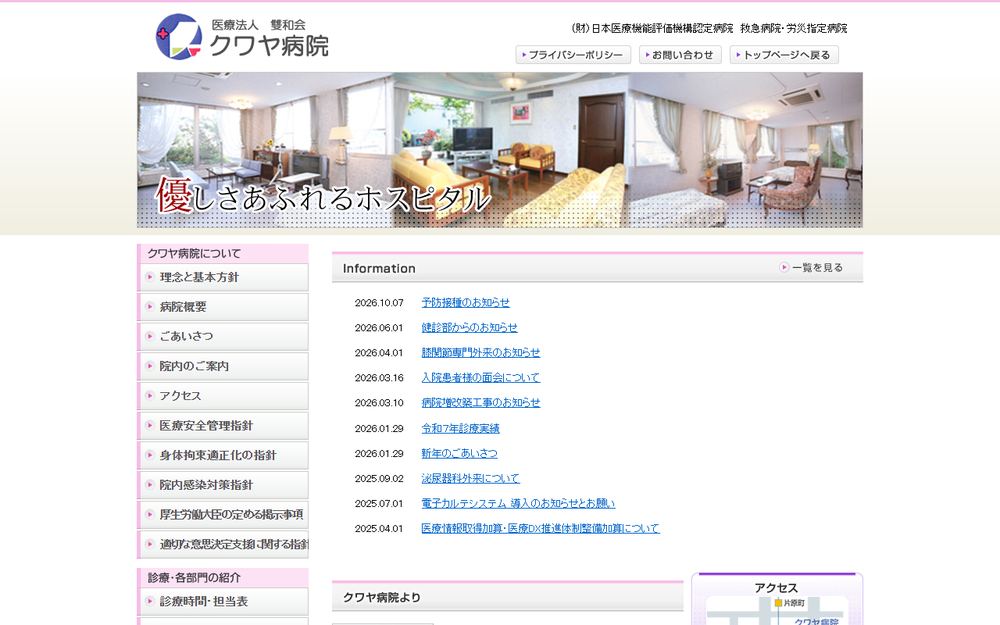Image resolution: width=1000 pixels, height=625 pixels.
Task: Click arrow icon next to 院内のご案内
Action: 150,366
